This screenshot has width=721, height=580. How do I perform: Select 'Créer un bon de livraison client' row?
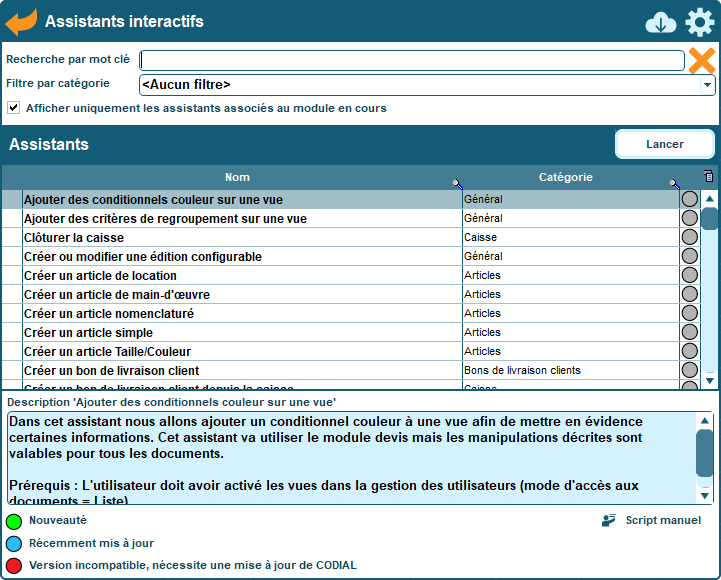(240, 370)
